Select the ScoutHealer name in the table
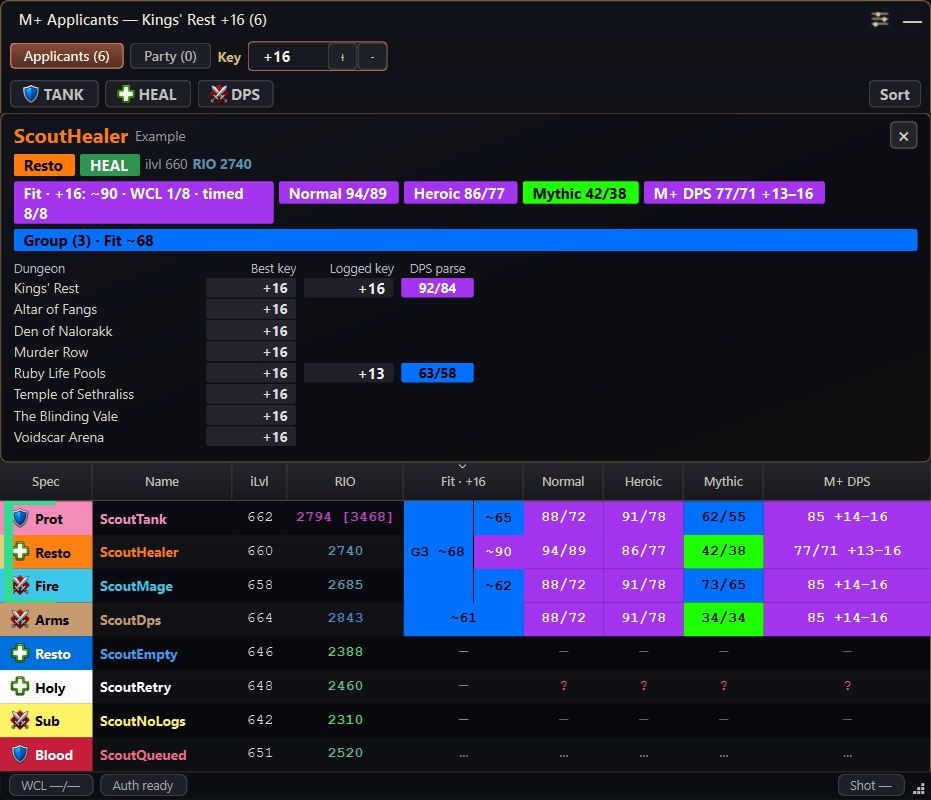Screen dimensions: 931x800 click(139, 552)
